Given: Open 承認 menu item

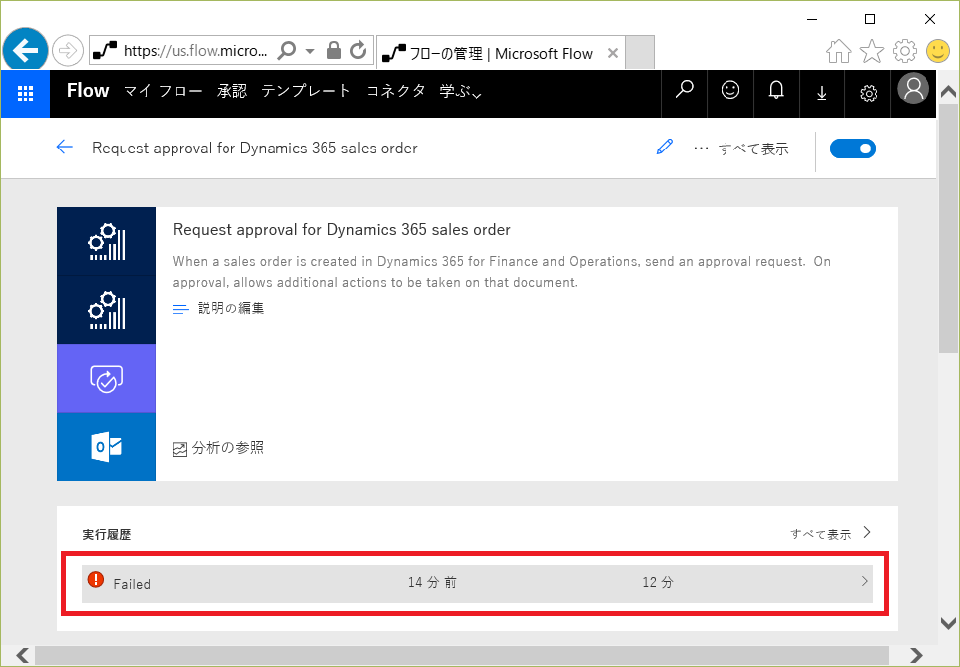Looking at the screenshot, I should pyautogui.click(x=231, y=91).
